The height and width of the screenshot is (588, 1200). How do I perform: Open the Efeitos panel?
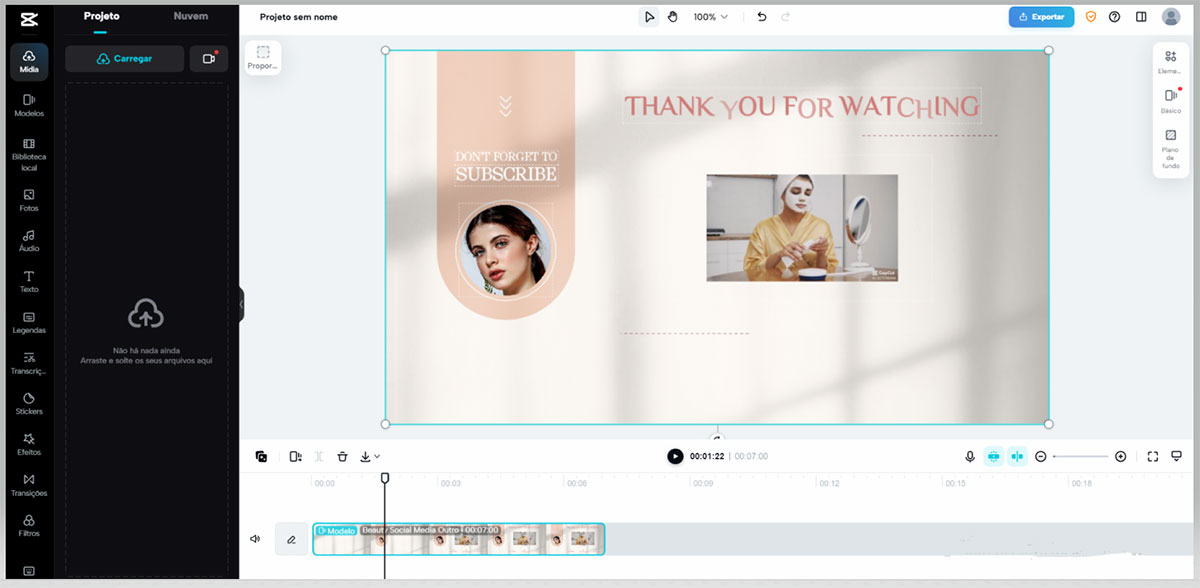click(29, 444)
